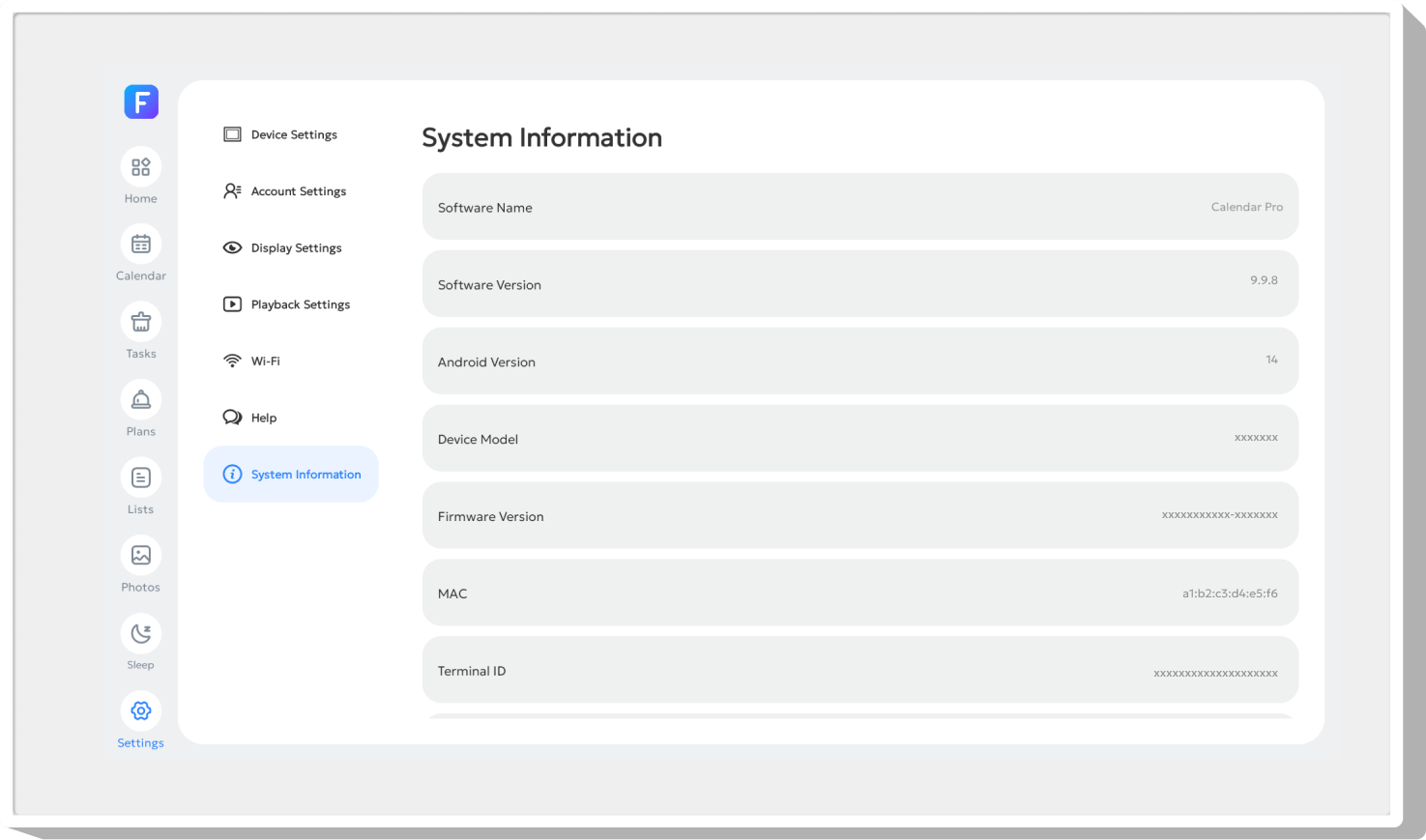Click the blue F app logo
This screenshot has height=840, width=1426.
tap(141, 101)
